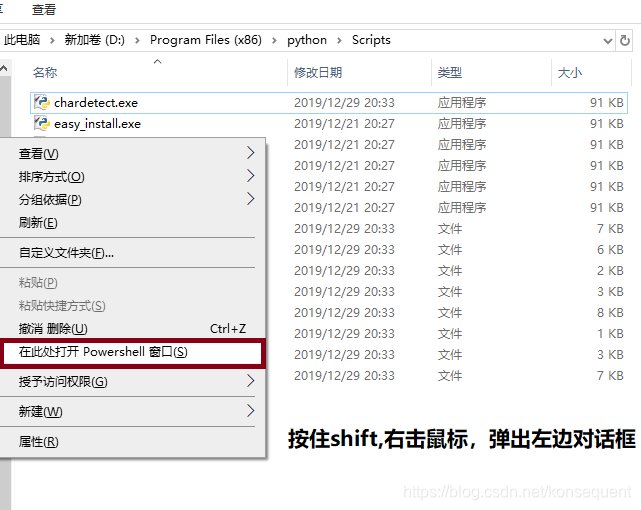Open Powershell window here menu entry
The image size is (641, 510).
coord(132,352)
